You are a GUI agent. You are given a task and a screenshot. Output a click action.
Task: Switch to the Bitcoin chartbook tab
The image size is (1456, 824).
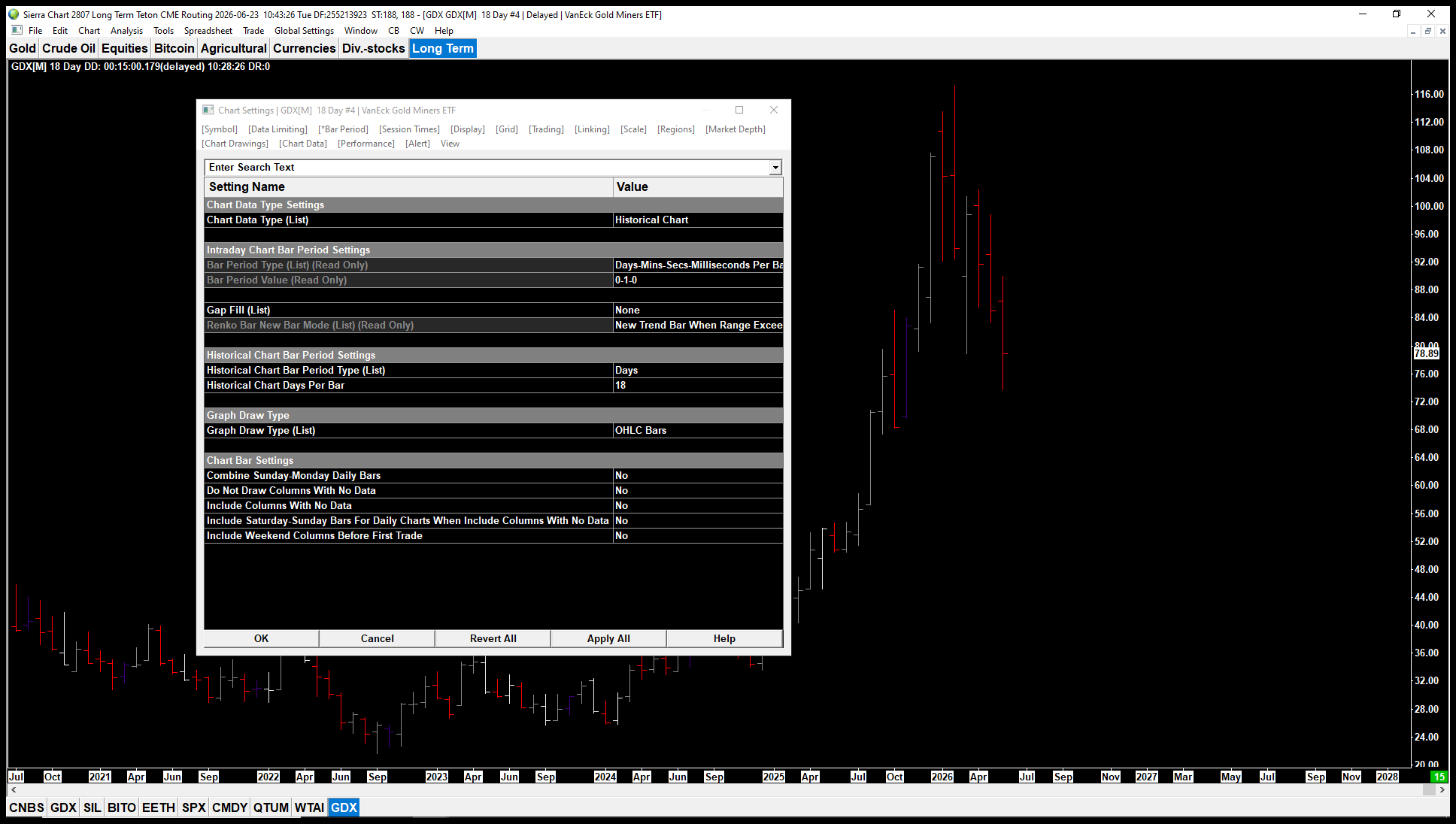pos(174,48)
